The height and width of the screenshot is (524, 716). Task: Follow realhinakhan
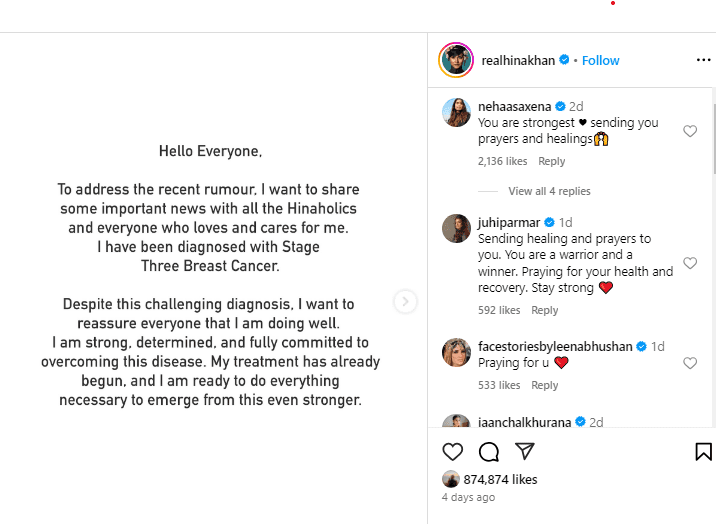coord(601,60)
